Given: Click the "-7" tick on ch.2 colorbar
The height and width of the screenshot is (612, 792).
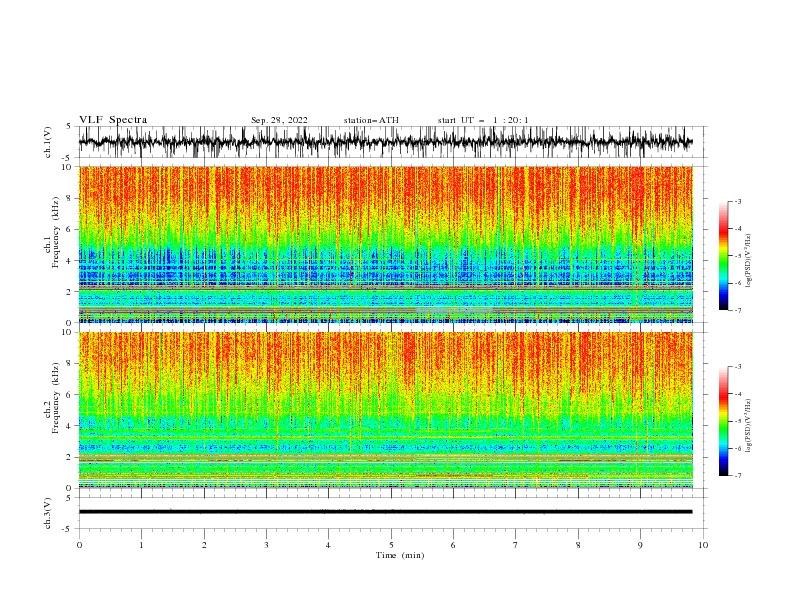Looking at the screenshot, I should (x=738, y=476).
